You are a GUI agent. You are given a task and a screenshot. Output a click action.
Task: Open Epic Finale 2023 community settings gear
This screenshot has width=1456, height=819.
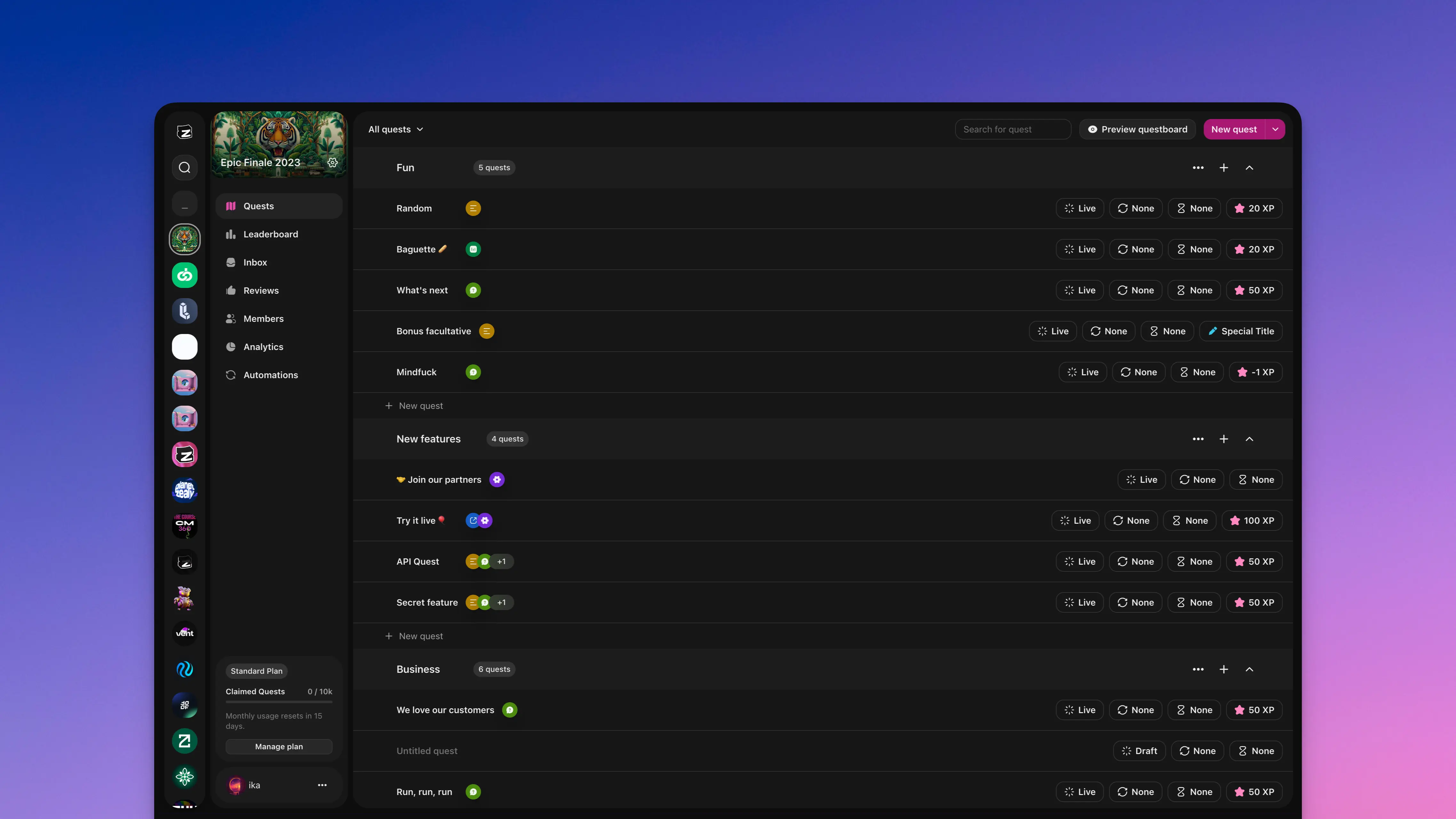pyautogui.click(x=332, y=163)
